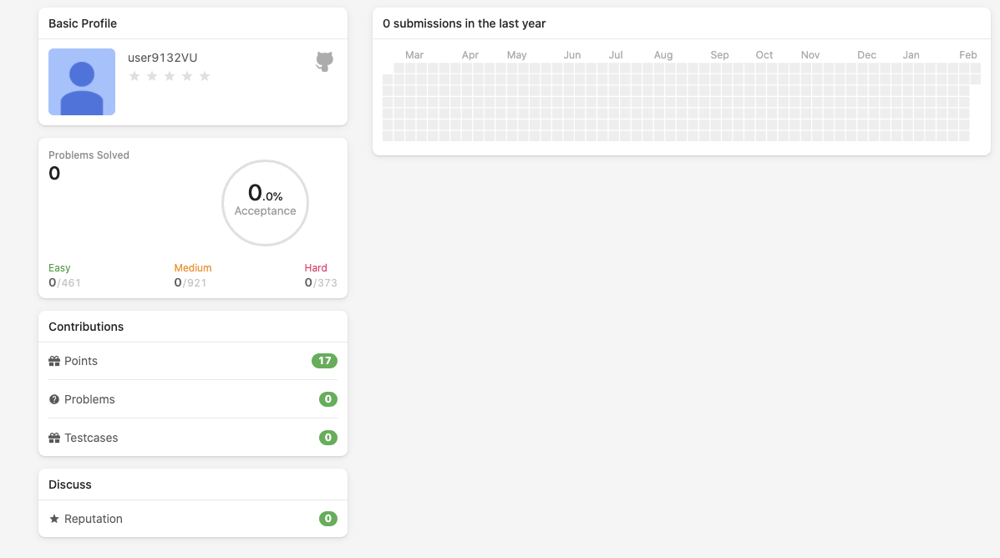Screen dimensions: 1000x558
Task: Open the Points contributions row
Action: click(x=193, y=361)
